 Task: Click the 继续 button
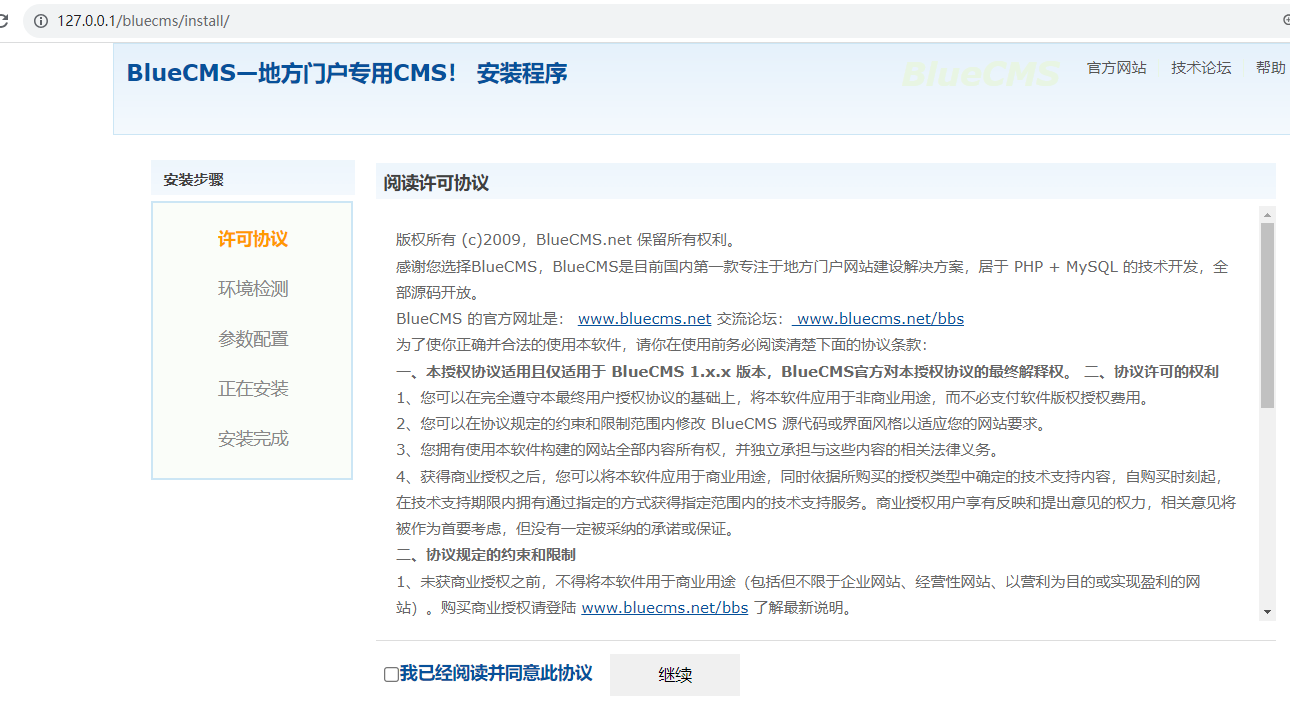675,675
